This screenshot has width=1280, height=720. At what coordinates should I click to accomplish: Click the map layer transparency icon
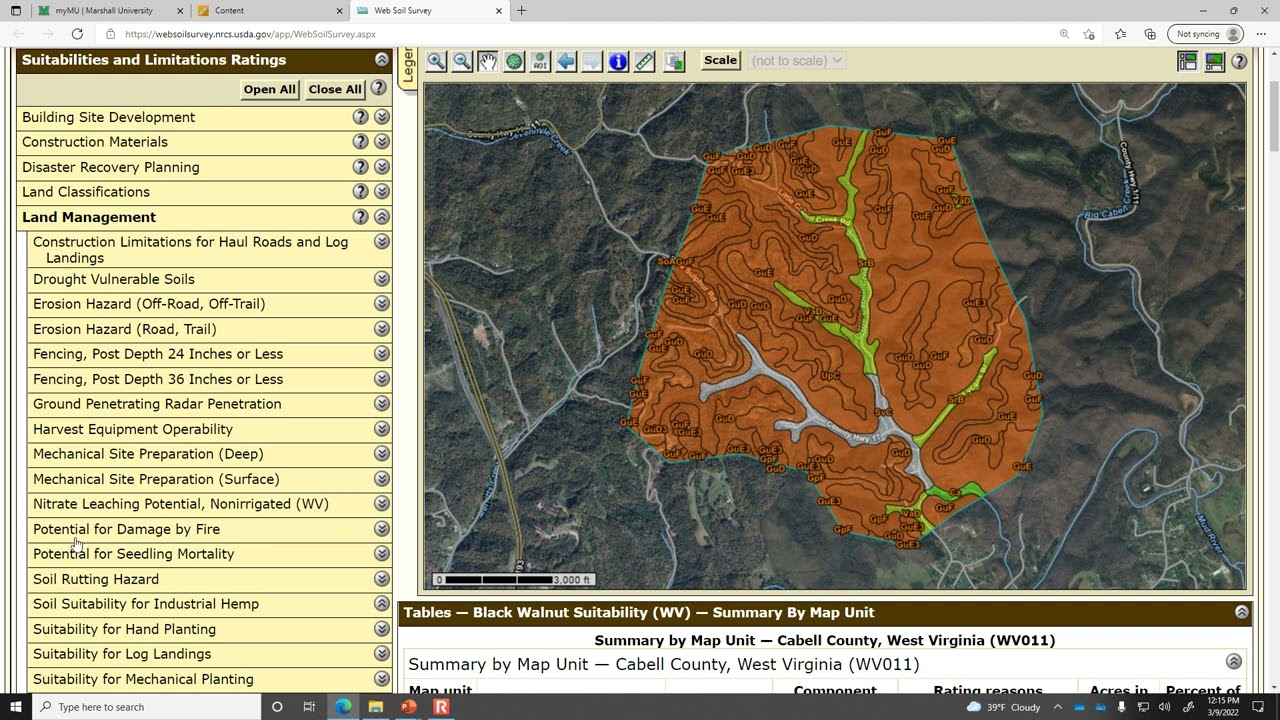pyautogui.click(x=674, y=61)
